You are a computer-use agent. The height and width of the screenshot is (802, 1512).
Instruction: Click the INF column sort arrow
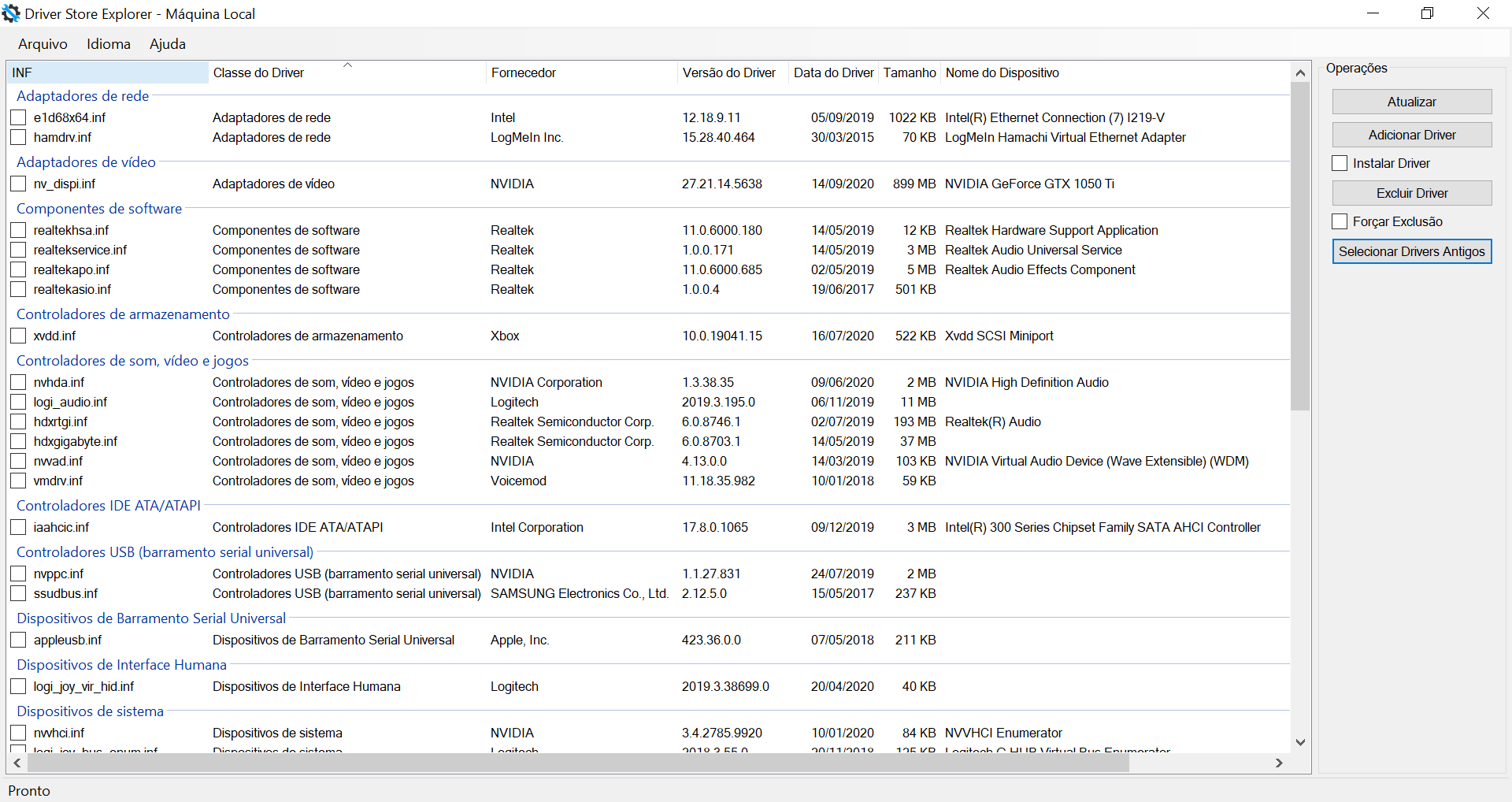point(347,67)
